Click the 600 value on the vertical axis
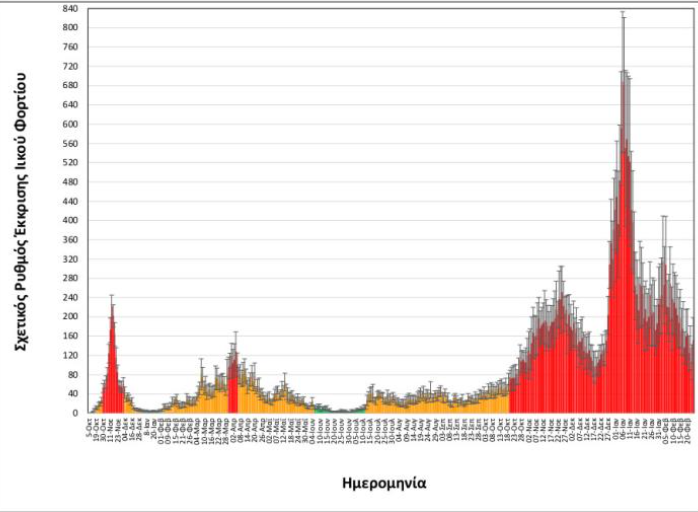 [70, 124]
